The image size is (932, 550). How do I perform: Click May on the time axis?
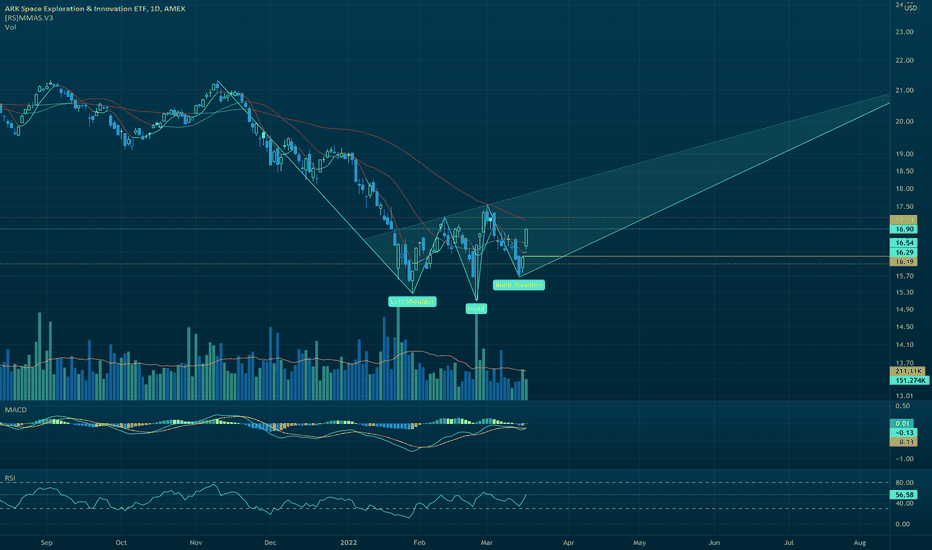[640, 542]
